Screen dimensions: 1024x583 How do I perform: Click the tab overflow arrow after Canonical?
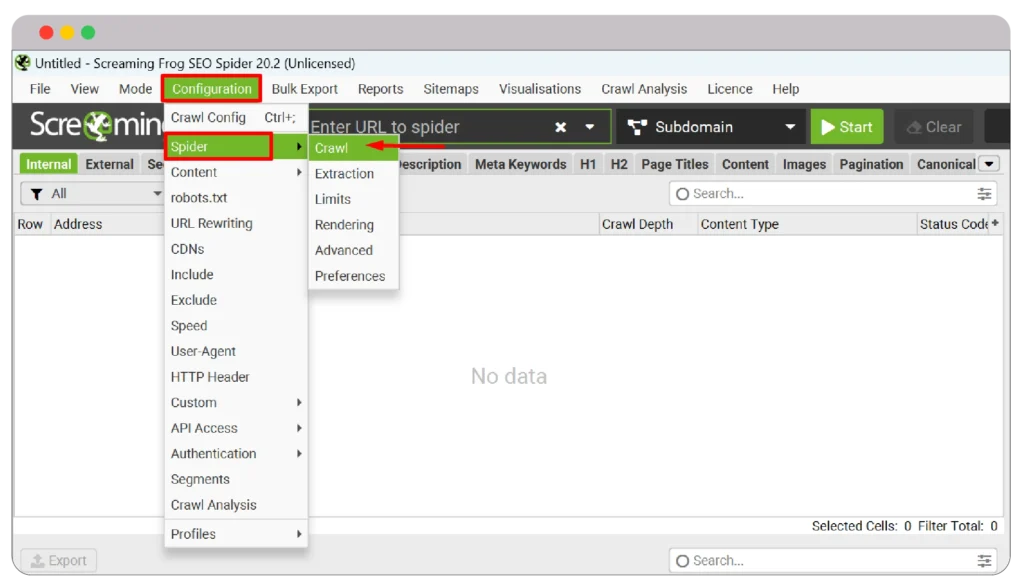coord(989,163)
